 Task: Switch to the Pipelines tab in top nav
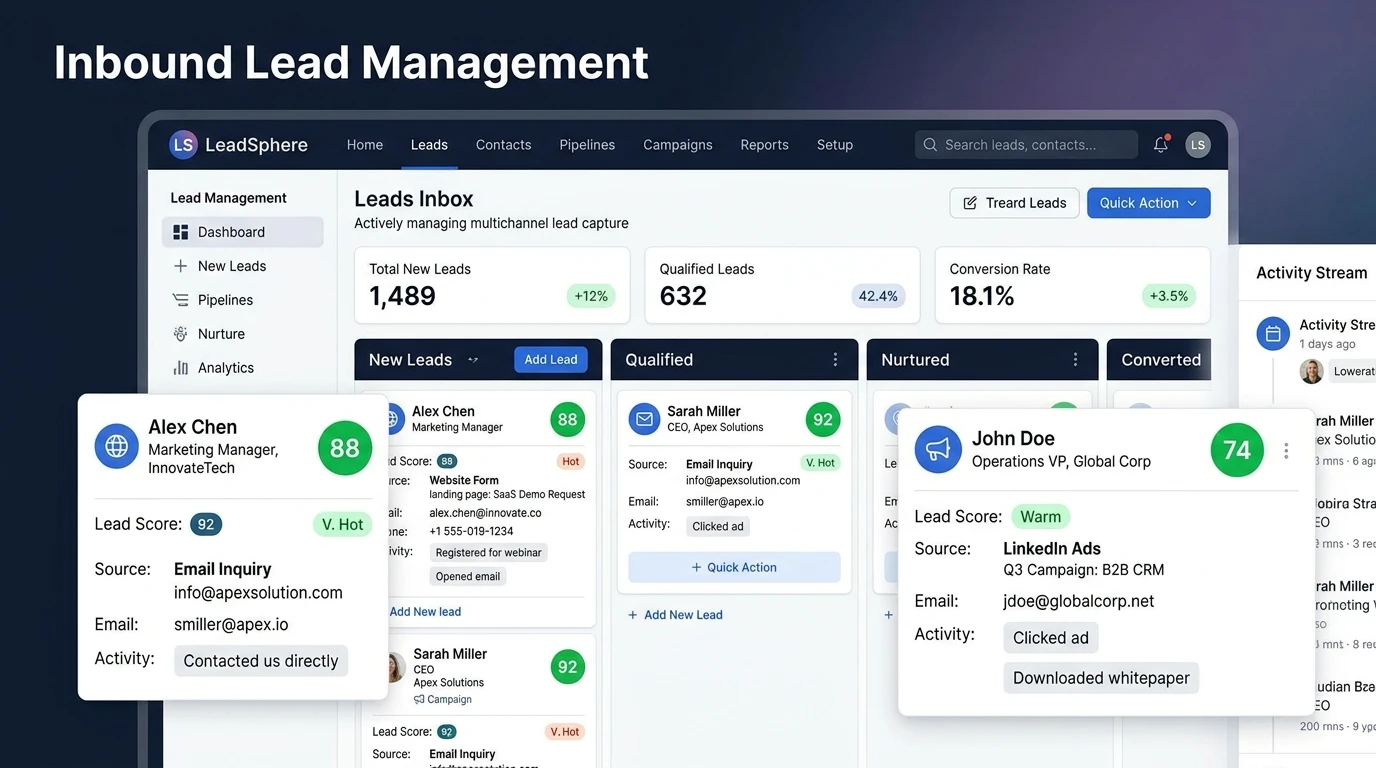click(x=587, y=145)
